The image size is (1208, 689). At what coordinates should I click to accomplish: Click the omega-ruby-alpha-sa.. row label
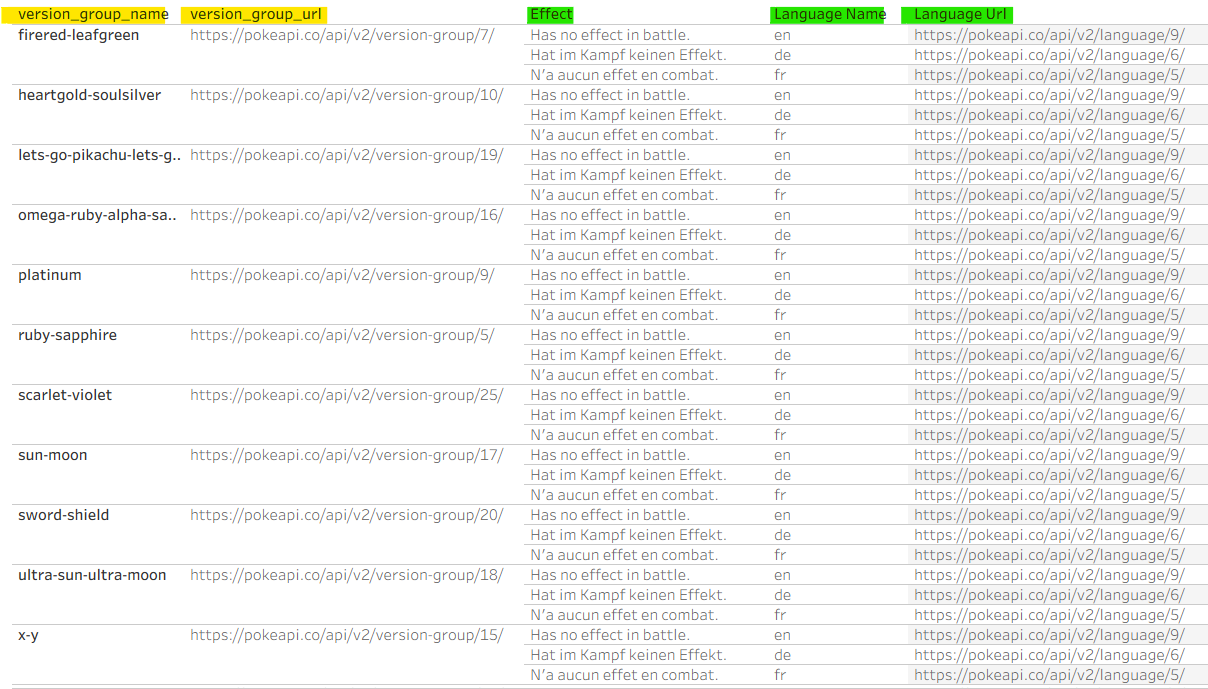(x=98, y=215)
